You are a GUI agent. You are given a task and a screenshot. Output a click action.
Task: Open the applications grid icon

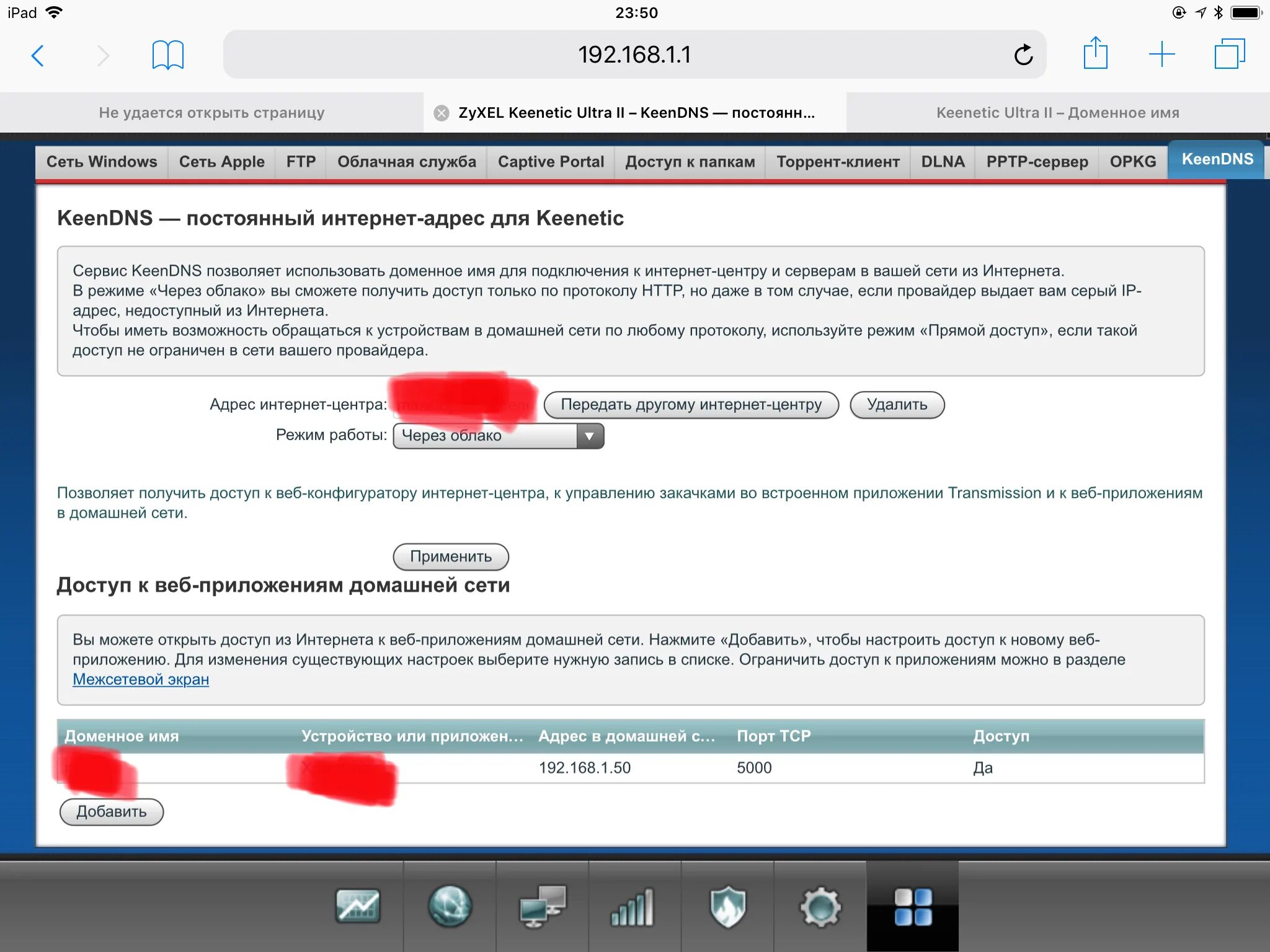click(x=912, y=907)
